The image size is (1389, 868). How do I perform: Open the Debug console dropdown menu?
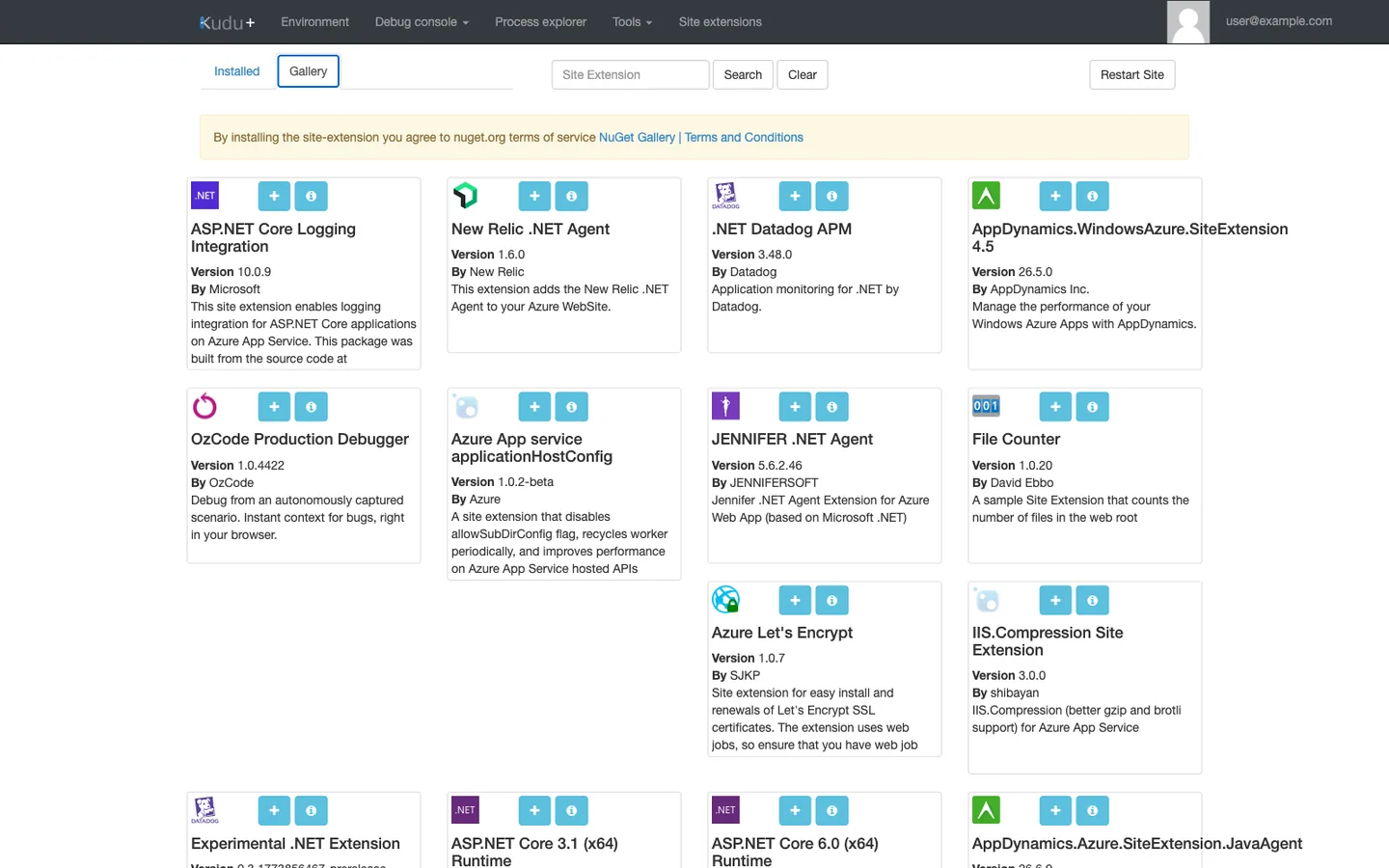(422, 21)
